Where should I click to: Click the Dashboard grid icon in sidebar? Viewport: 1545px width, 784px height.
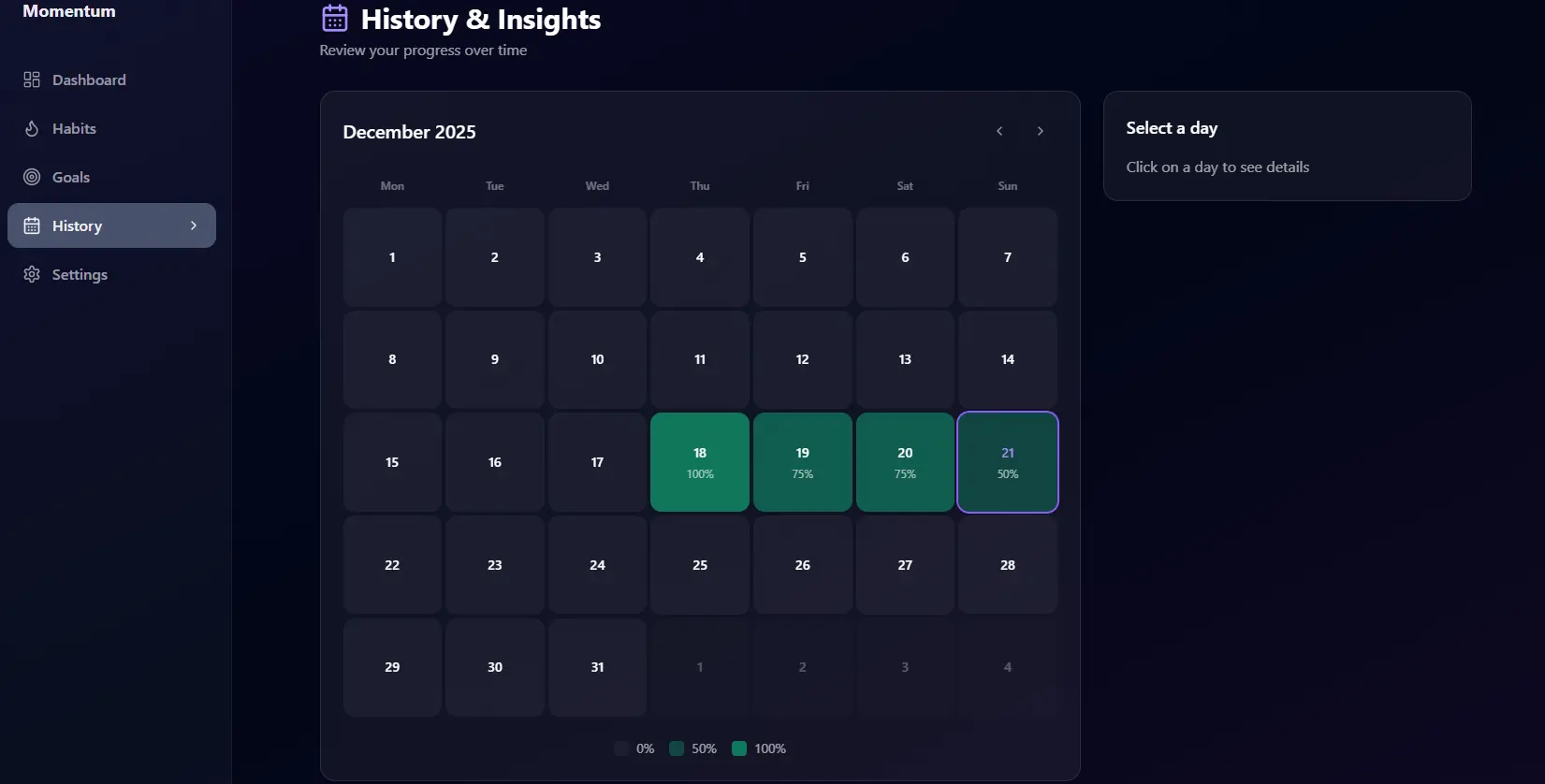[x=32, y=80]
